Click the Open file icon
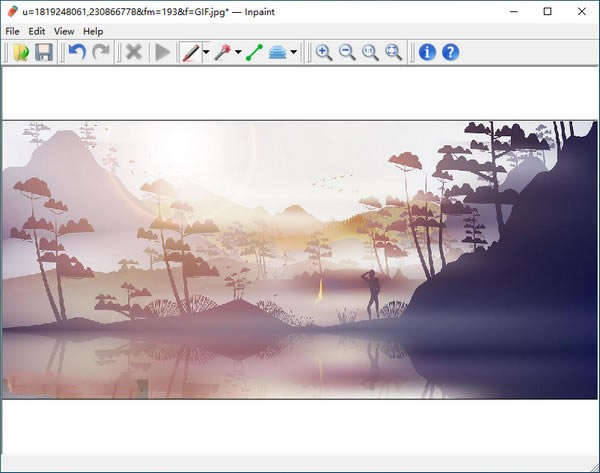This screenshot has height=473, width=600. click(x=20, y=52)
